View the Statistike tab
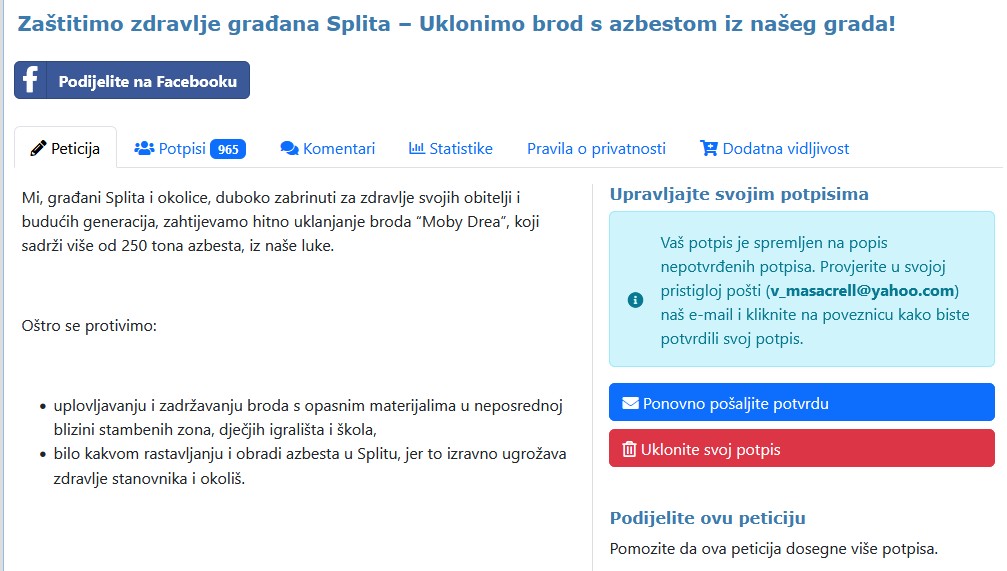The height and width of the screenshot is (571, 1007). click(451, 148)
